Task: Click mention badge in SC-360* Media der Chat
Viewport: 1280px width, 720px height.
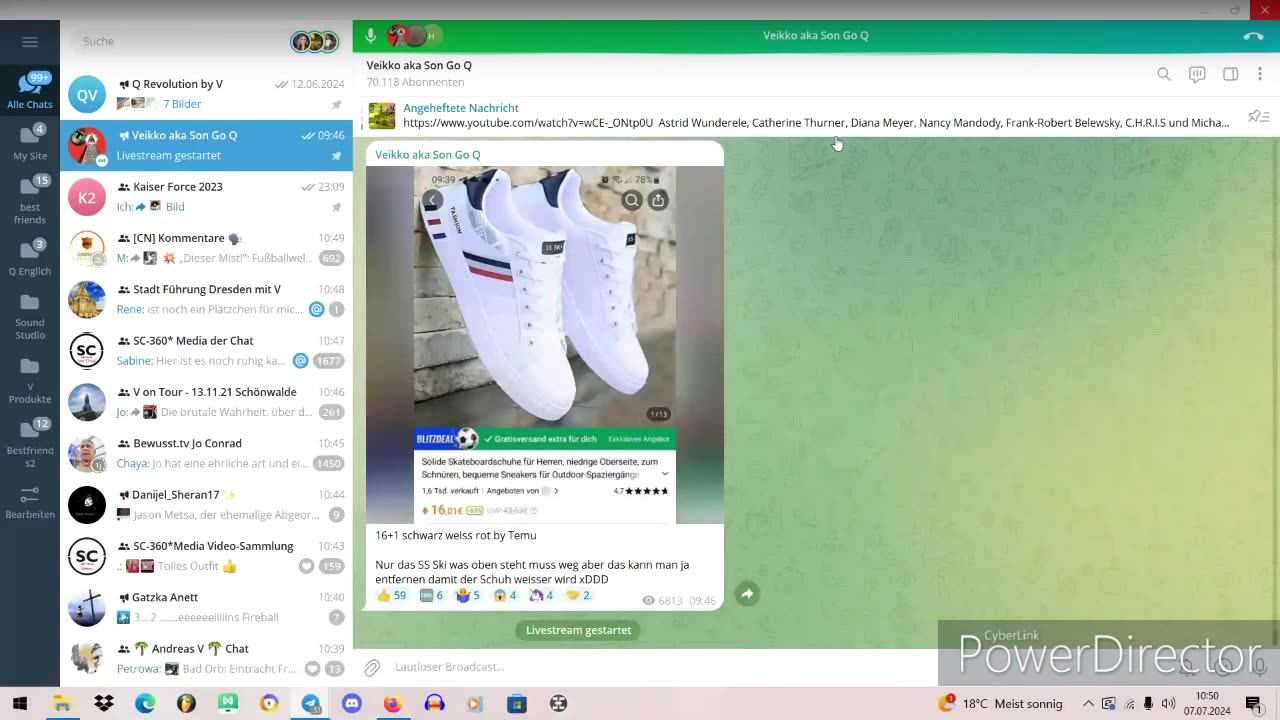Action: pyautogui.click(x=300, y=361)
